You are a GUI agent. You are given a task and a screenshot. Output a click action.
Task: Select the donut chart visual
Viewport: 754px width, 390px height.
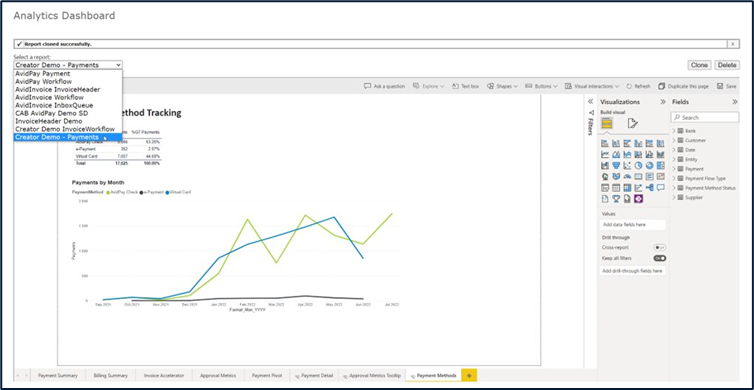(650, 165)
